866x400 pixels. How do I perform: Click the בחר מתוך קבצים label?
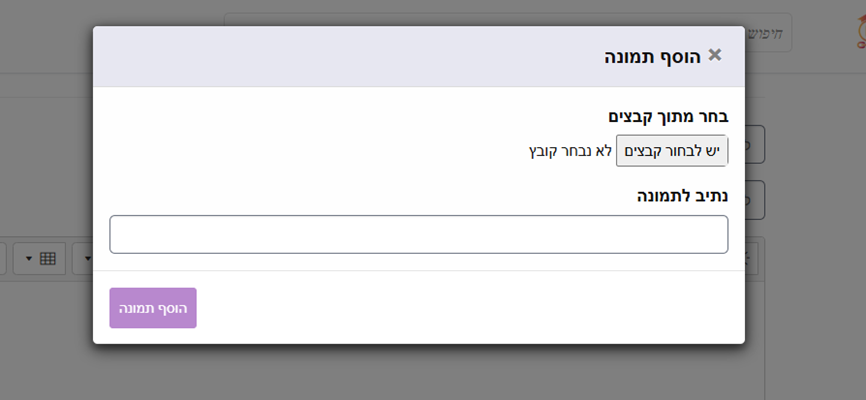pos(668,117)
